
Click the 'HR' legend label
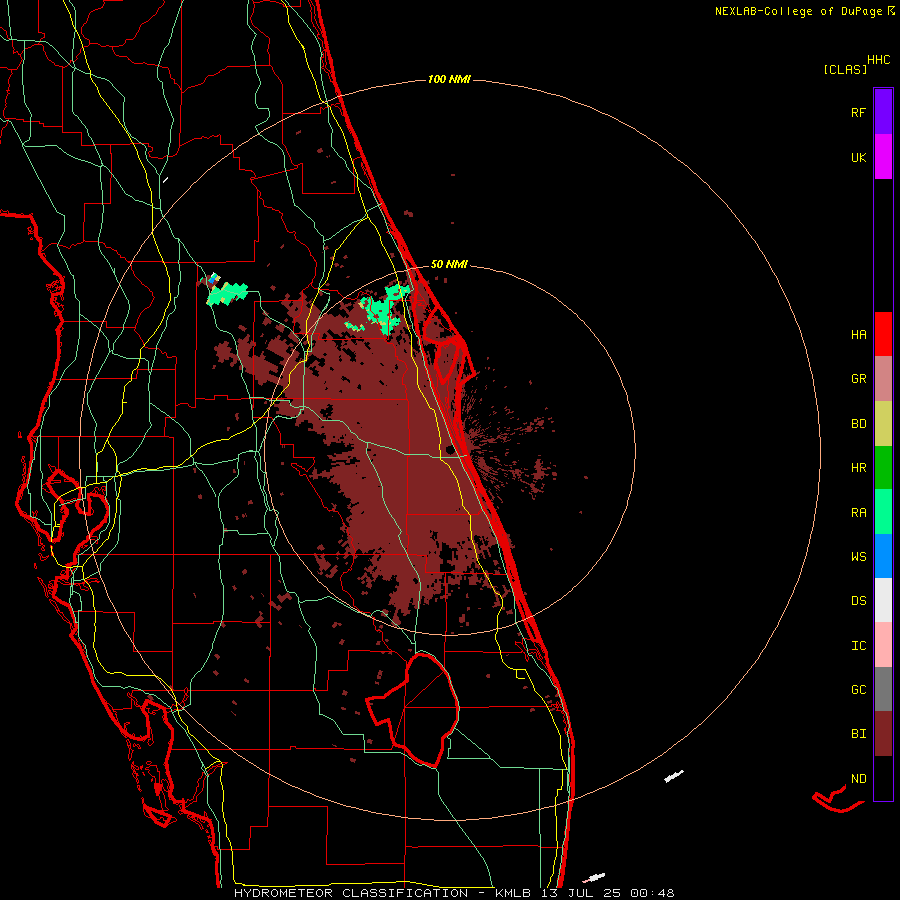(x=858, y=468)
